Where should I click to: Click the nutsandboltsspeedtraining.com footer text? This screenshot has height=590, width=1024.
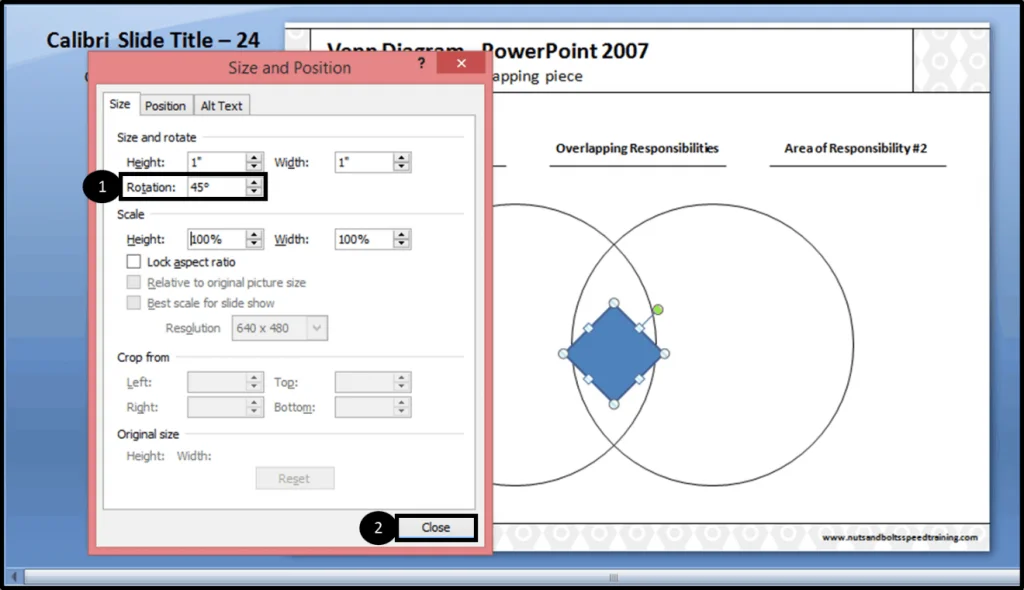pos(900,537)
